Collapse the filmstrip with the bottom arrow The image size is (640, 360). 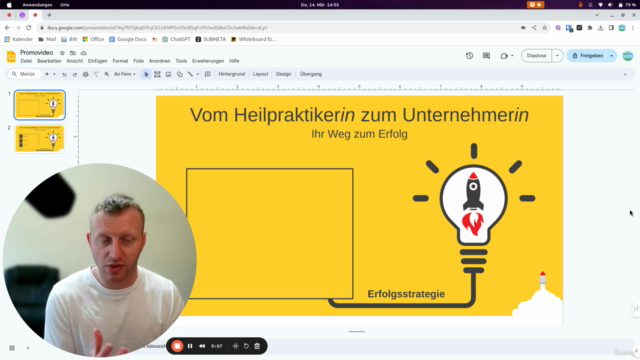click(x=28, y=348)
